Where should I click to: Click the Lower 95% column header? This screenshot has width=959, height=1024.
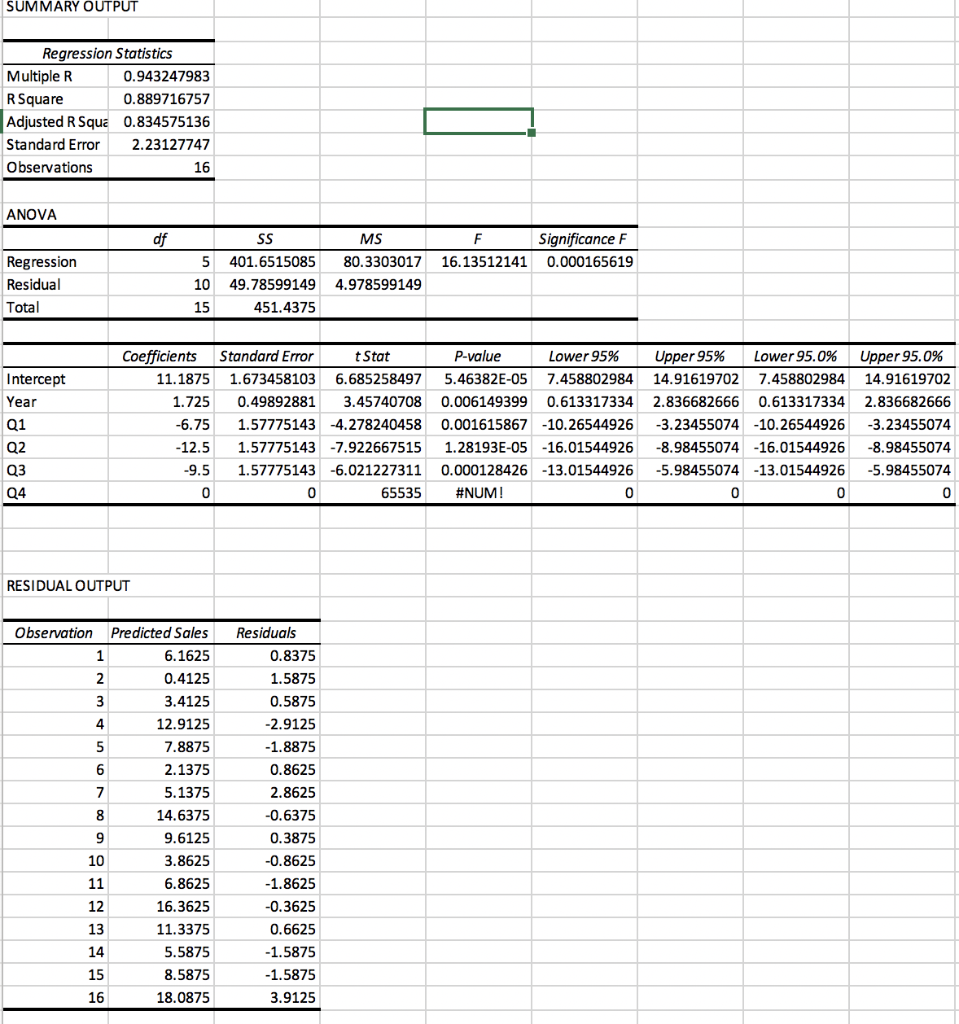coord(583,356)
